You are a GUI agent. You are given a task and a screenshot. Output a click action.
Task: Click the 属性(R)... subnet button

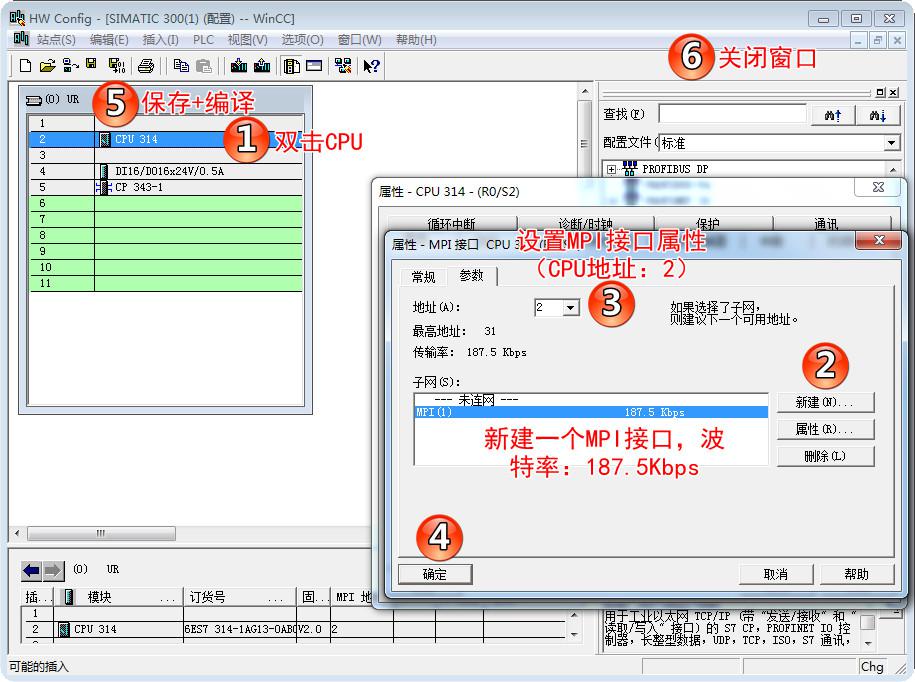point(825,429)
